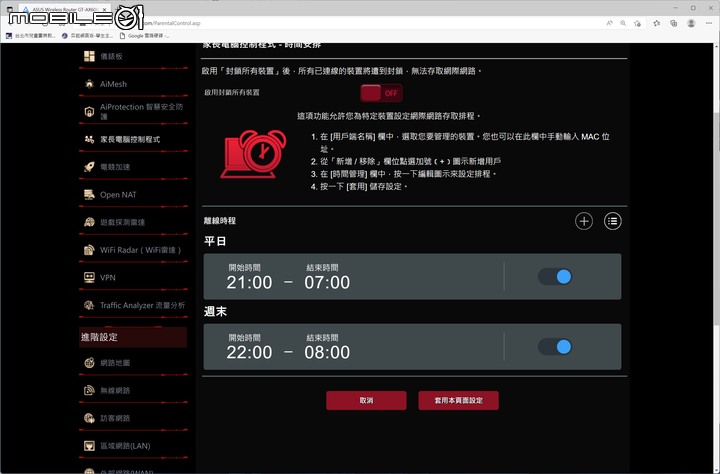Open the WiFi Radar sidebar icon
This screenshot has height=474, width=720.
[x=89, y=250]
